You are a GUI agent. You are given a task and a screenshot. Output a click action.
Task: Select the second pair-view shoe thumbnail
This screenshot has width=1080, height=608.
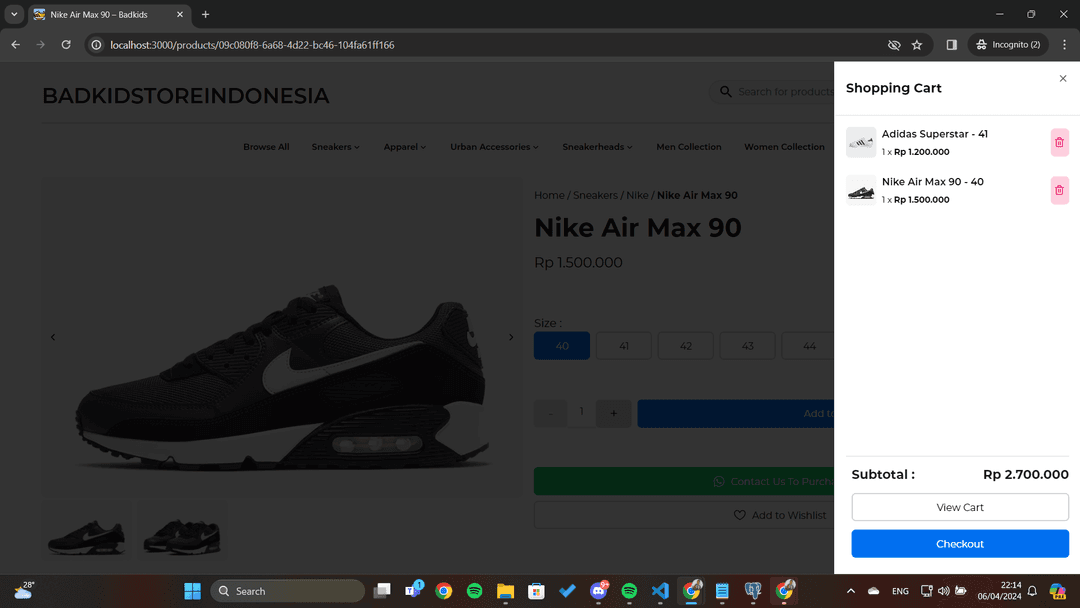(182, 531)
